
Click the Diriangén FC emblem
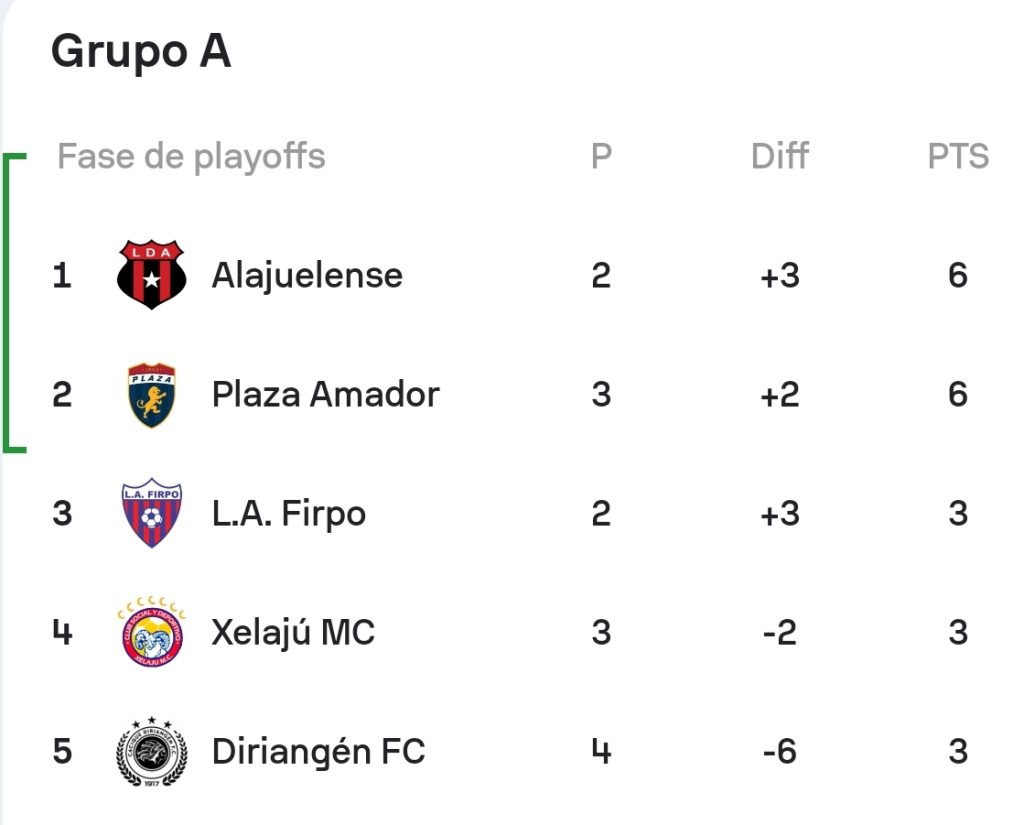click(152, 751)
